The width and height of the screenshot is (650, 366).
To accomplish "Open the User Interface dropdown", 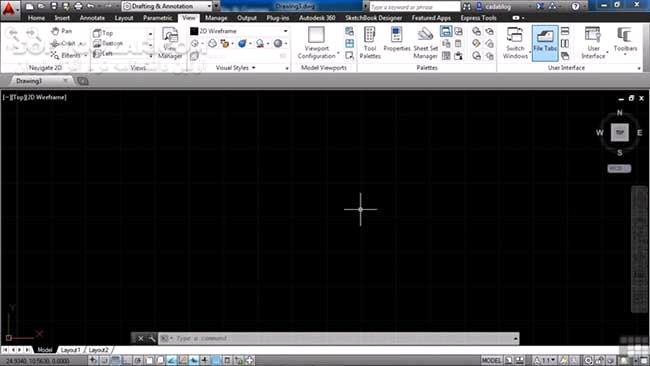I will coord(593,43).
